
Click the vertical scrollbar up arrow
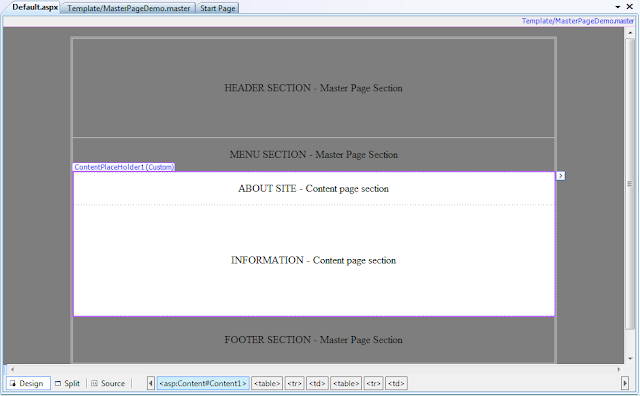[x=630, y=32]
